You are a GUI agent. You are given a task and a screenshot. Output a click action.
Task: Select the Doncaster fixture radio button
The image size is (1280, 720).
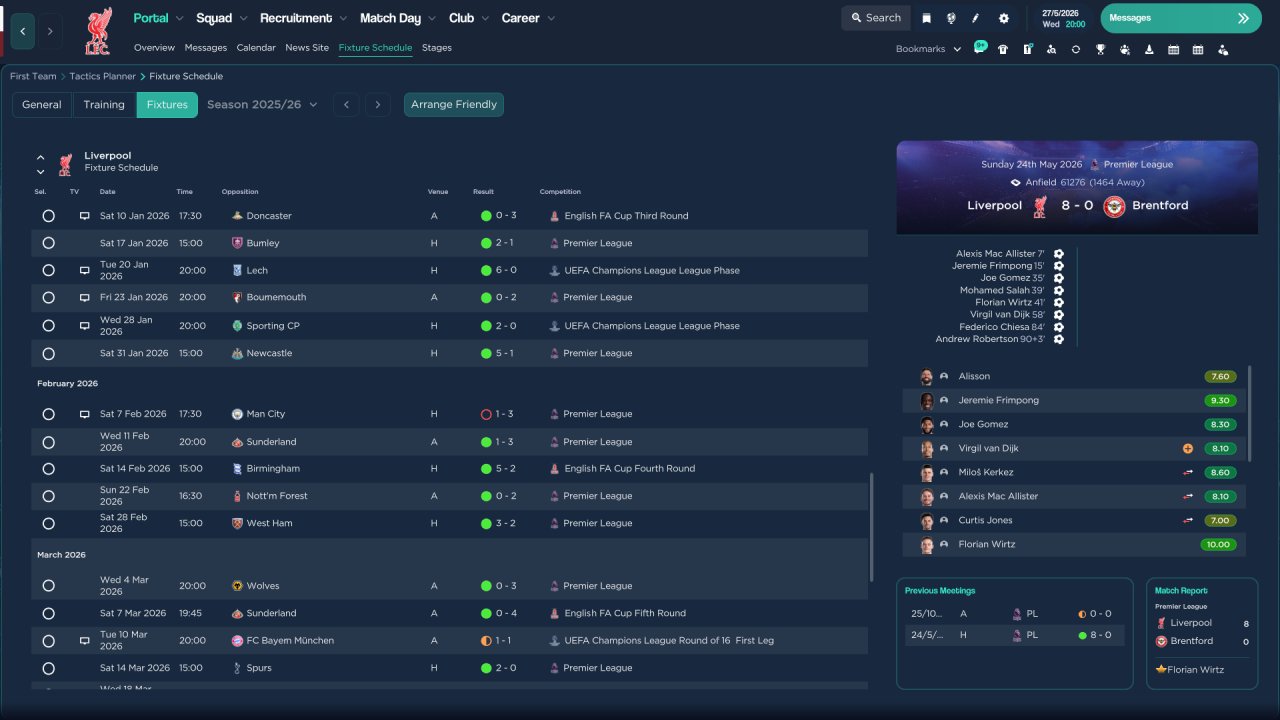click(48, 216)
